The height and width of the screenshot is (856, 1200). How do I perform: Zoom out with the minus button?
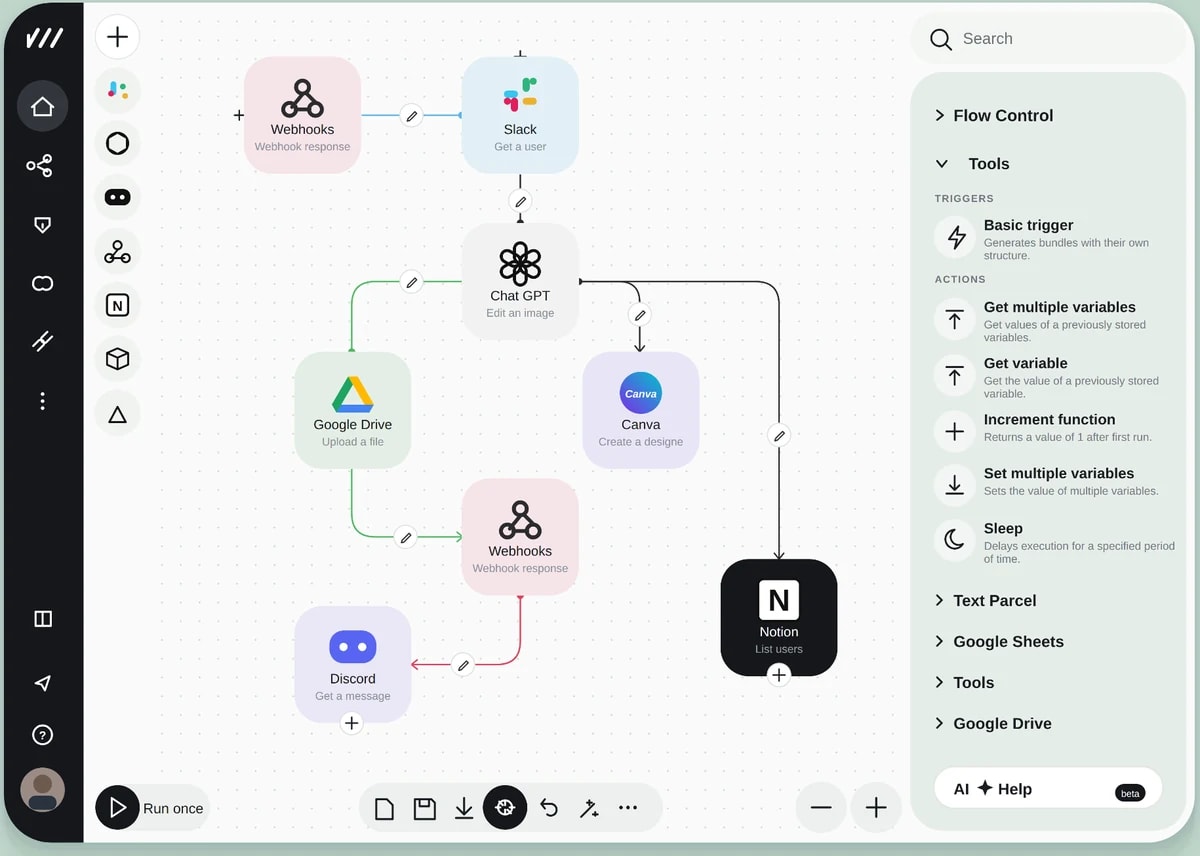(x=821, y=808)
